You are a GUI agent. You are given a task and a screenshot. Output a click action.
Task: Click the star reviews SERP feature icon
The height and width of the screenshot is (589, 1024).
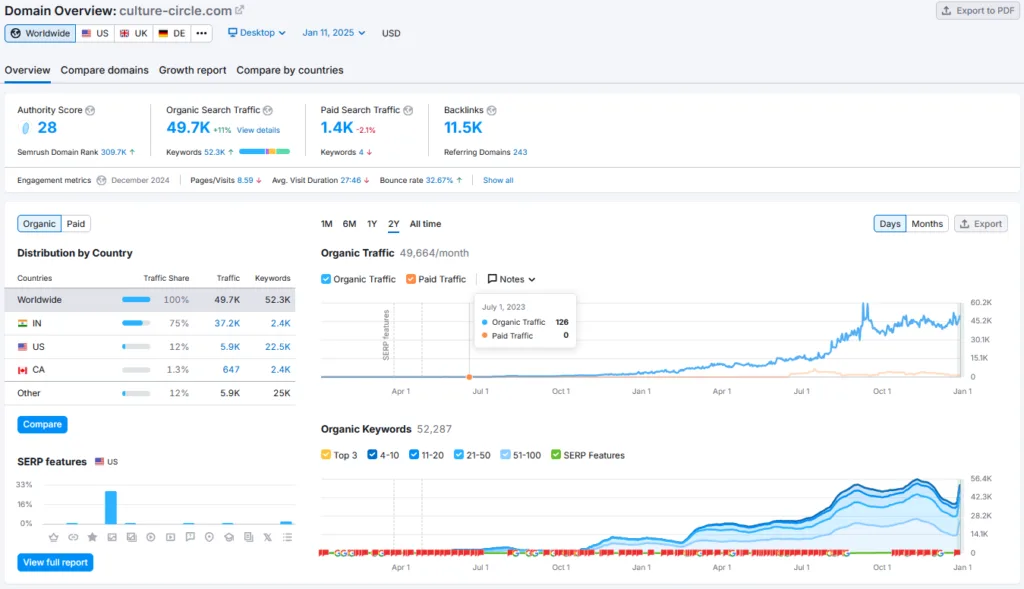pos(92,537)
